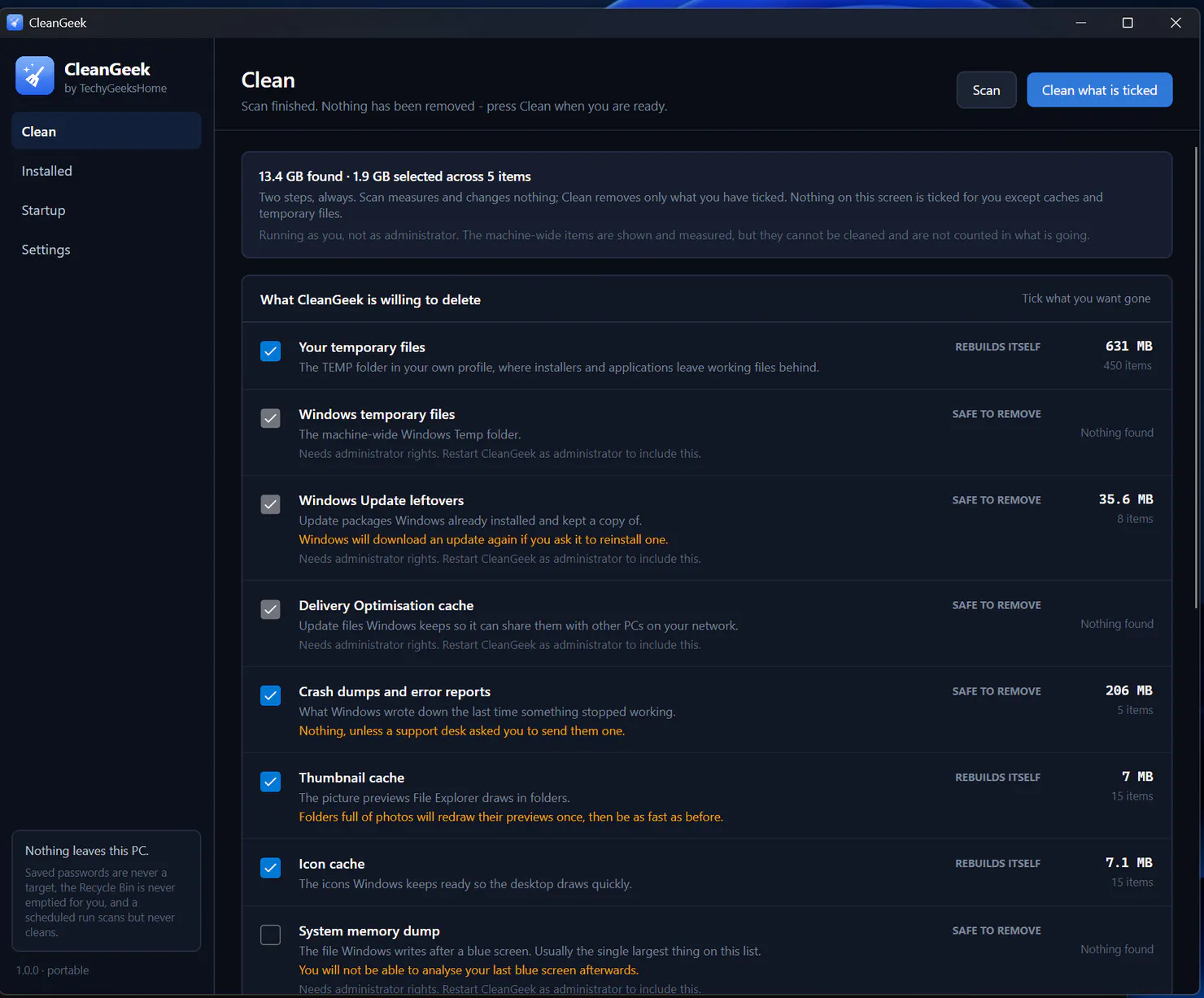Click SAFE TO REMOVE tag on Crash dumps
Screen dimensions: 1204x998
pyautogui.click(x=997, y=691)
